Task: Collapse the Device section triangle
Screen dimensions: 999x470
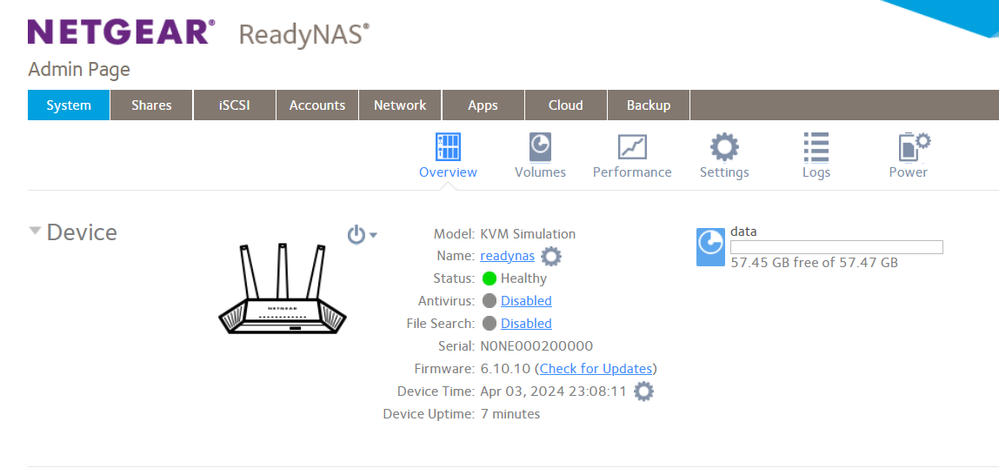Action: tap(34, 231)
